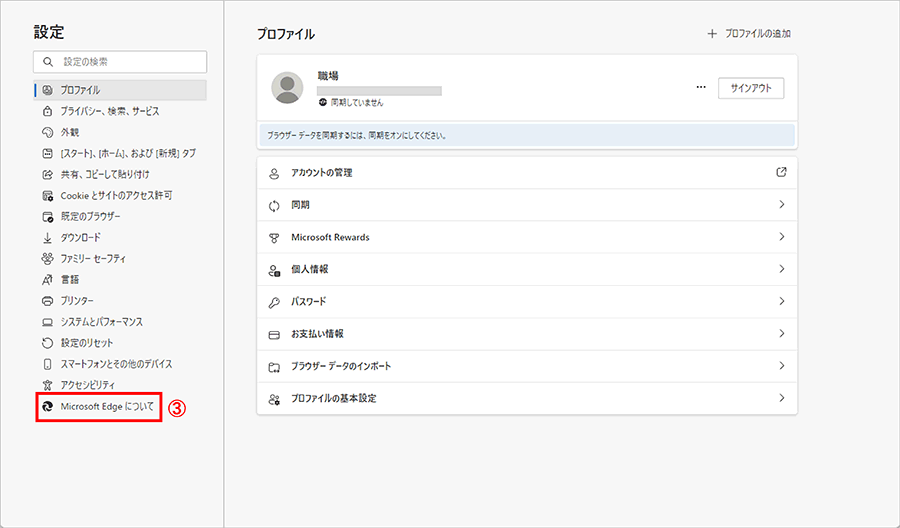Click the システムとパフォーマンス laptop icon
Image resolution: width=900 pixels, height=528 pixels.
coord(48,322)
